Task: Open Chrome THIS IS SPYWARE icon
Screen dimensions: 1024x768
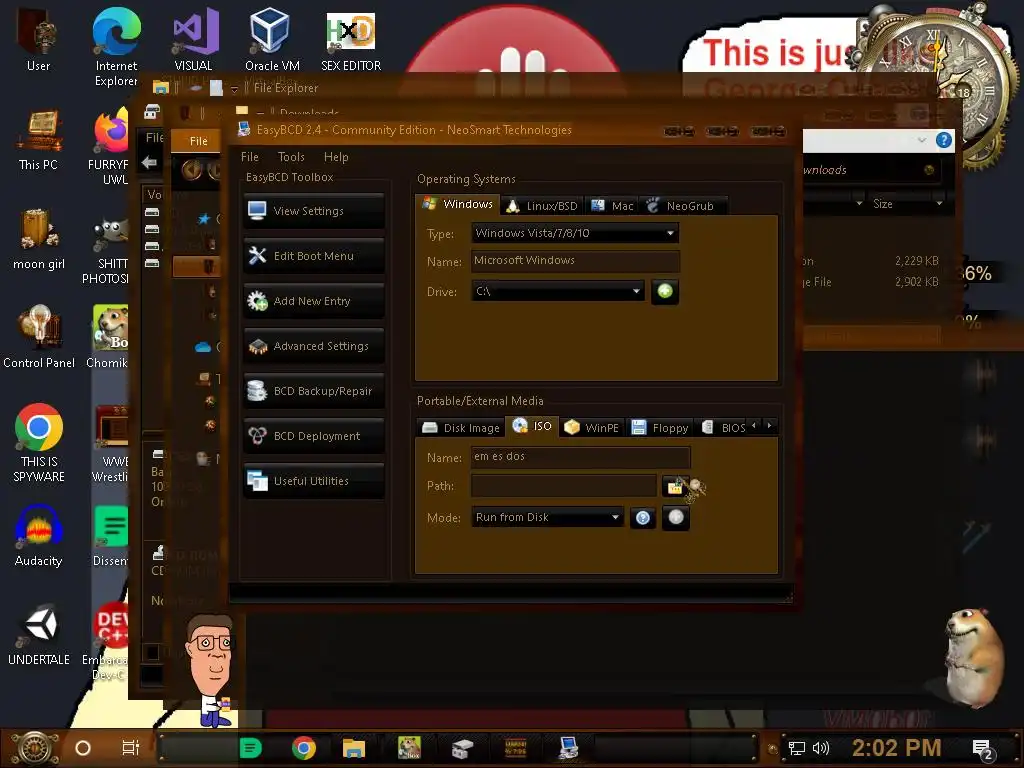Action: pos(39,443)
